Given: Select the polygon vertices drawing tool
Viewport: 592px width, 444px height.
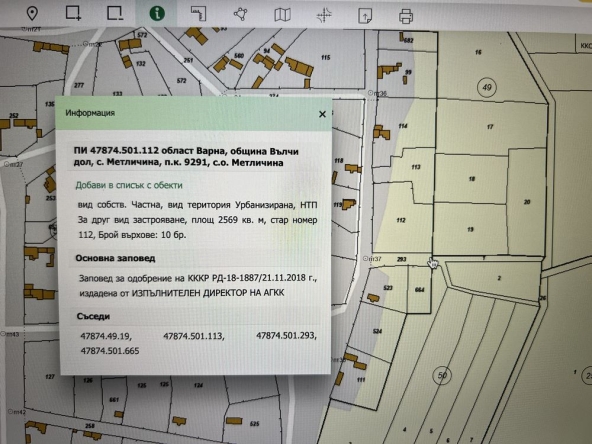Looking at the screenshot, I should click(240, 14).
